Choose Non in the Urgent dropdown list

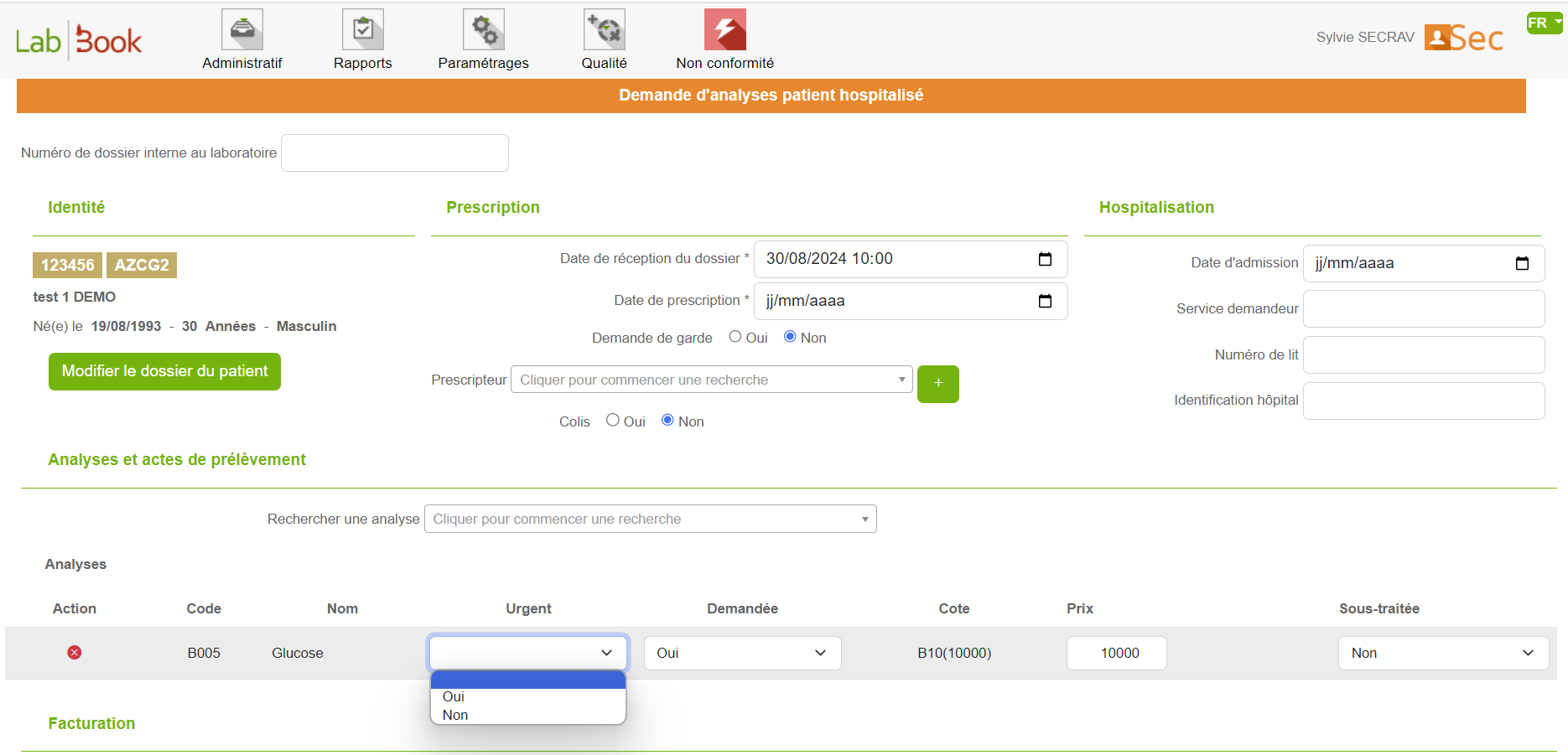(455, 716)
